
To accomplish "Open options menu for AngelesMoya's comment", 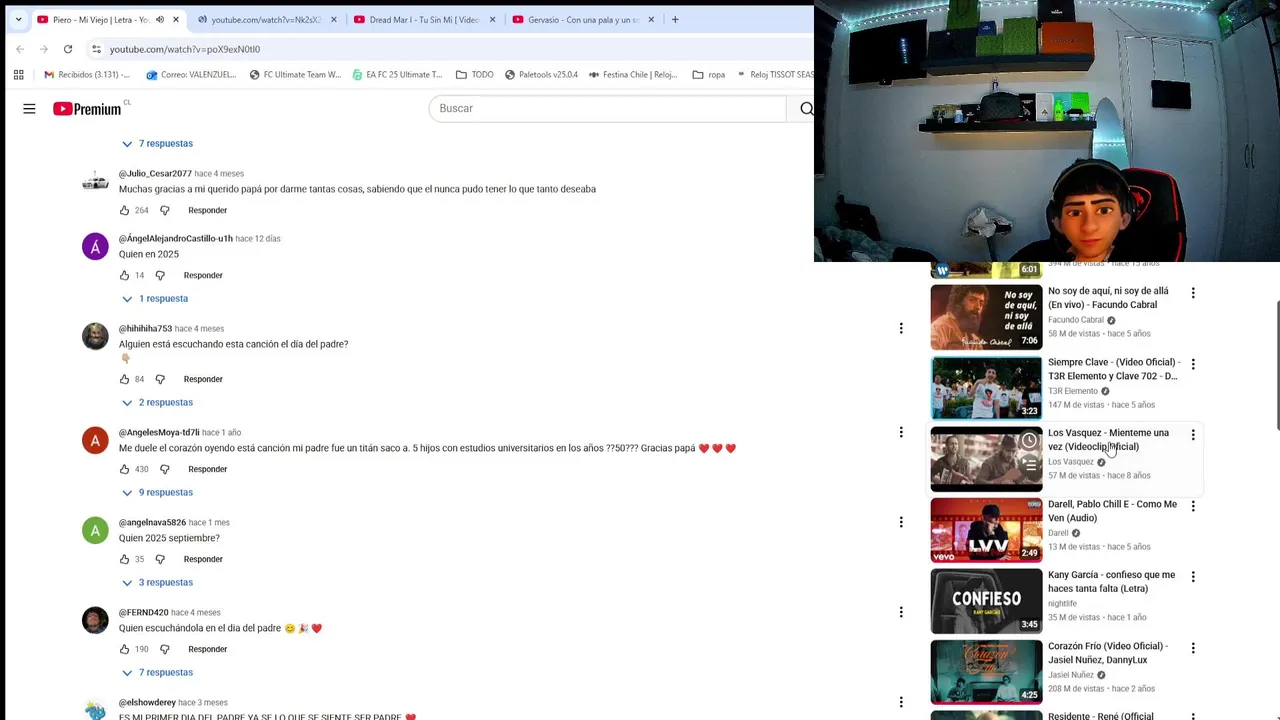I will coord(901,432).
